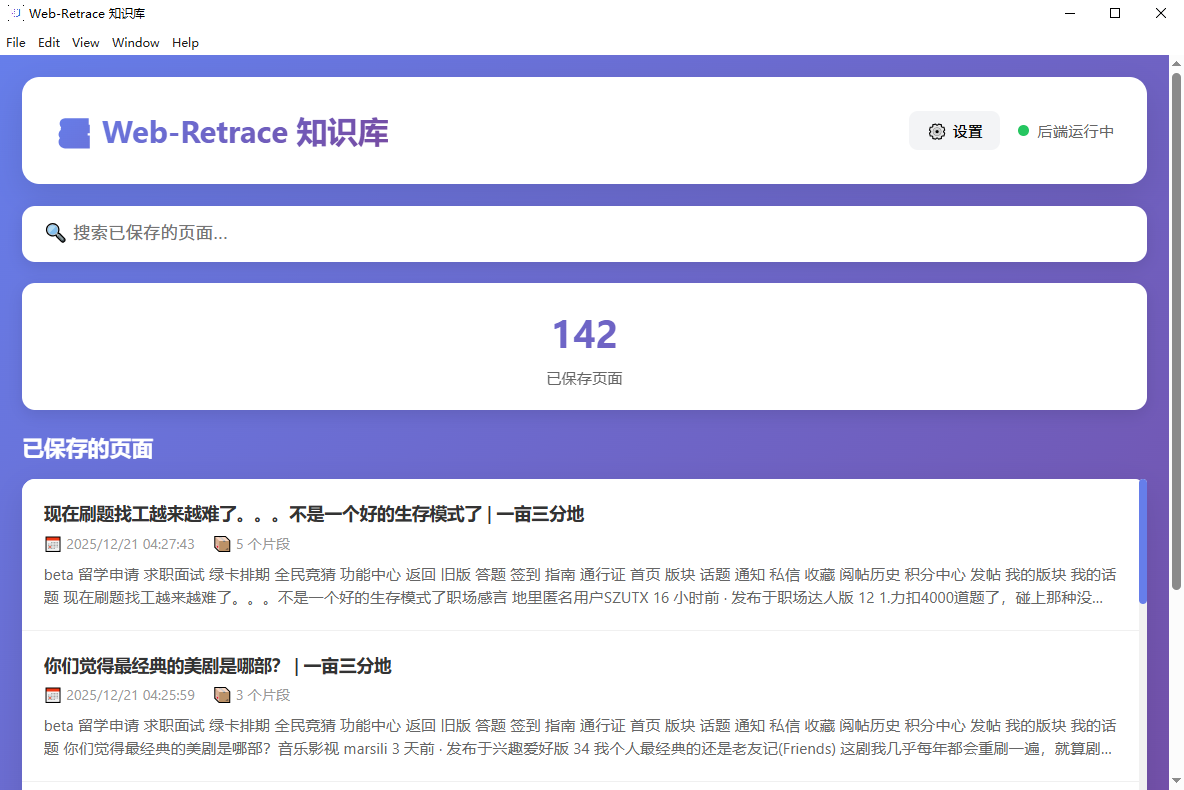
Task: Click the green backend status dot
Action: pos(1023,131)
